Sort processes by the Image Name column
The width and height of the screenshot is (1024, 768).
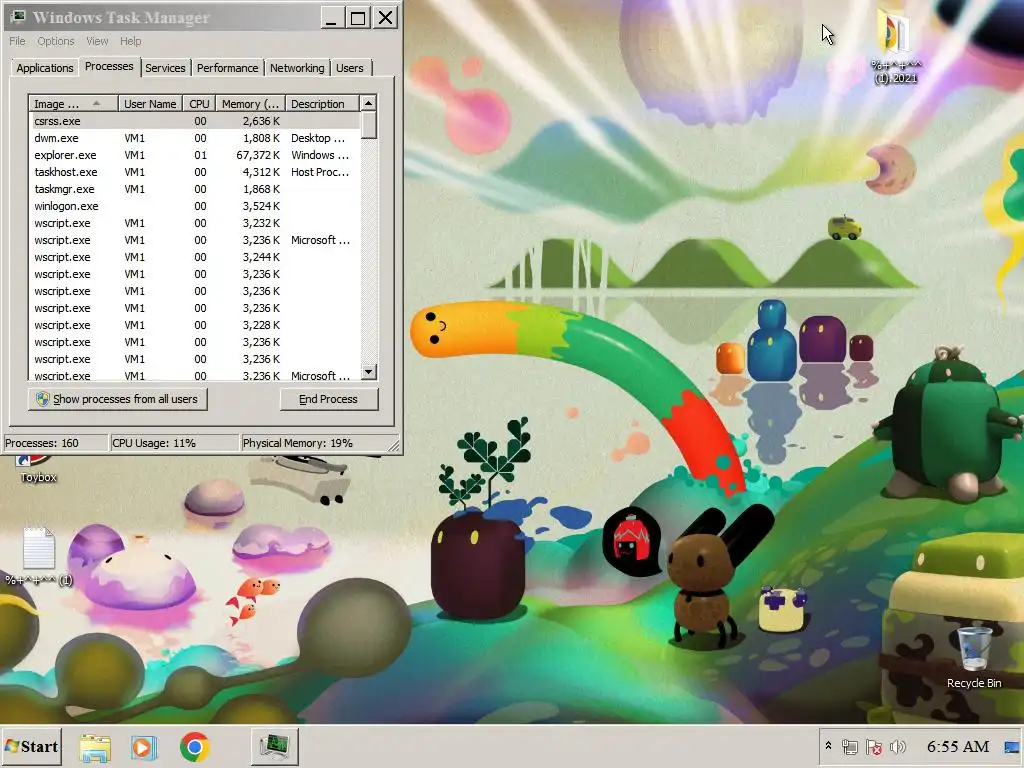click(x=73, y=104)
